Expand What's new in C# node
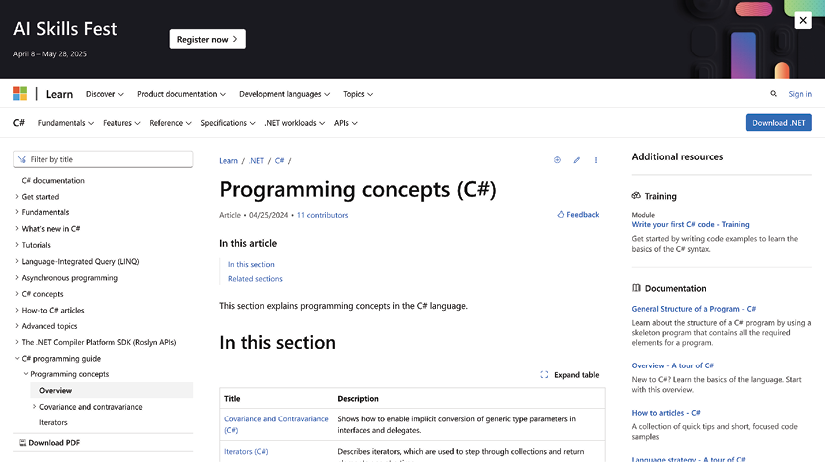The image size is (825, 462). (x=17, y=228)
